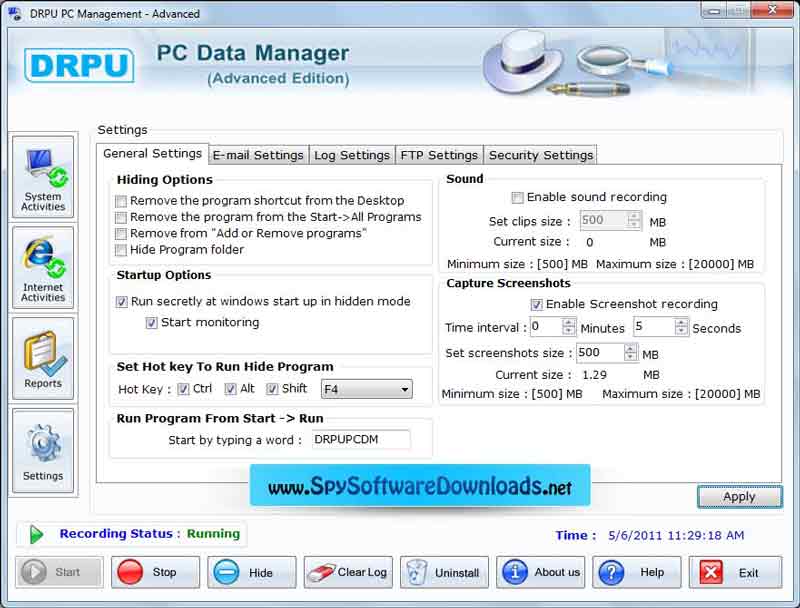The height and width of the screenshot is (608, 800).
Task: Open the F4 hot key dropdown
Action: point(367,390)
